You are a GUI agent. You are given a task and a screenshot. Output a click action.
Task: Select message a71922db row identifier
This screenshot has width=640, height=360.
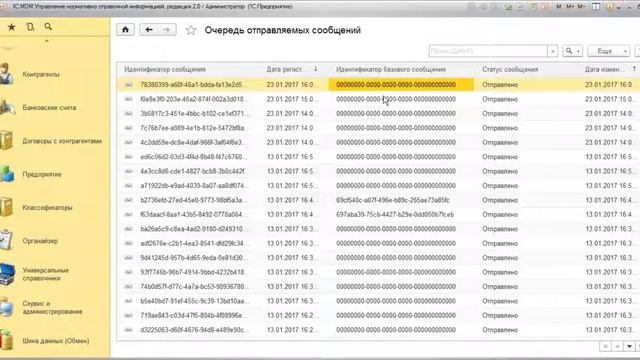pyautogui.click(x=194, y=186)
